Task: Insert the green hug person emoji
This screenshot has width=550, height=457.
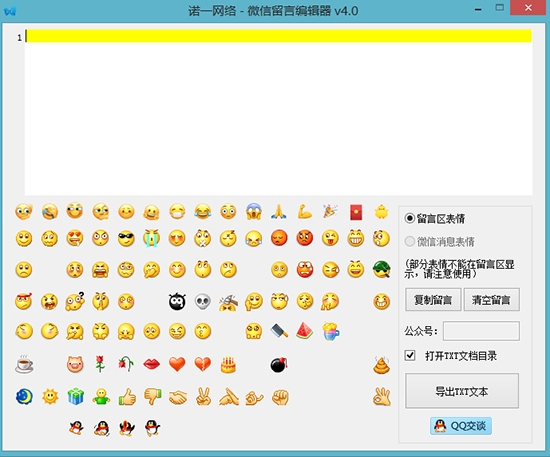Action: [x=101, y=397]
